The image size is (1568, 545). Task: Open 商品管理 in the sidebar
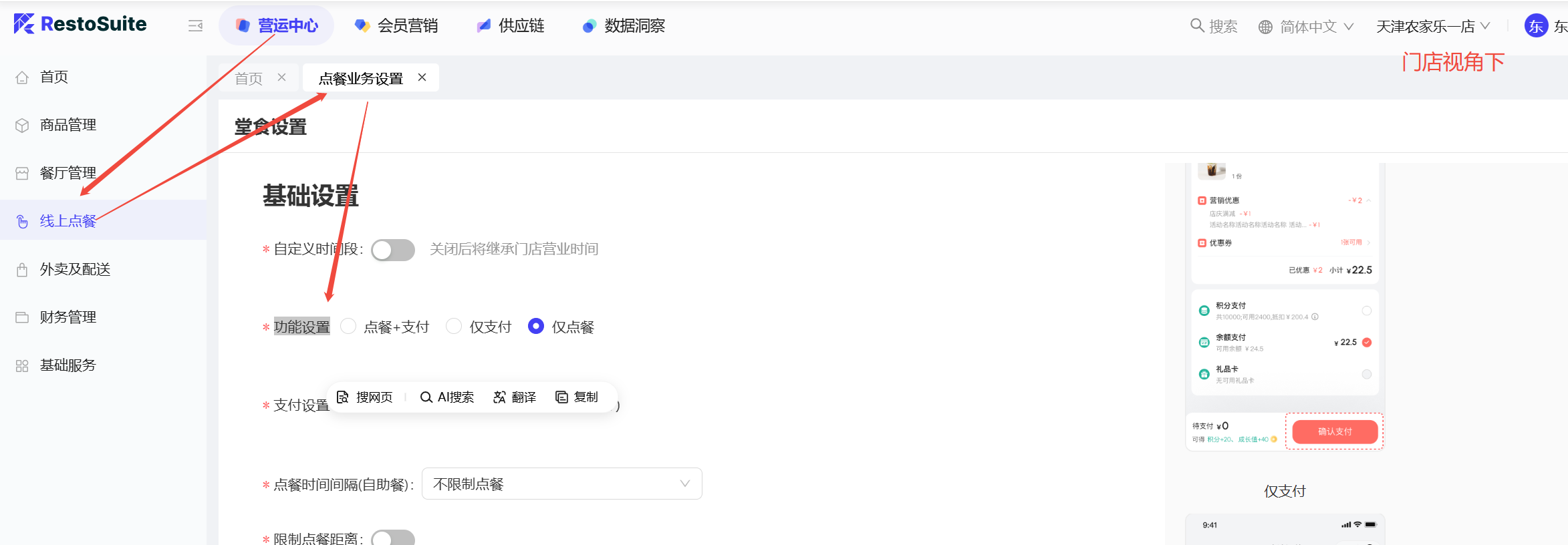[68, 125]
